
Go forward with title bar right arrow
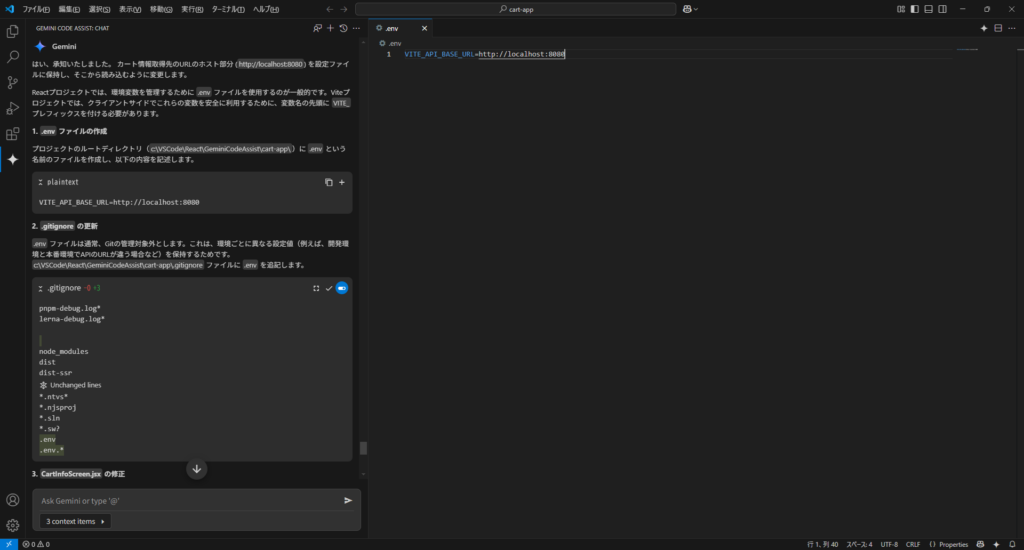344,9
